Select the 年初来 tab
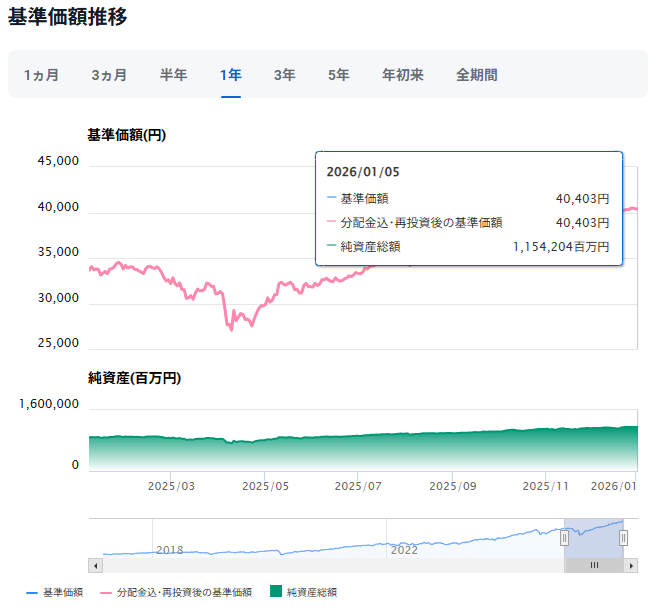 [403, 75]
